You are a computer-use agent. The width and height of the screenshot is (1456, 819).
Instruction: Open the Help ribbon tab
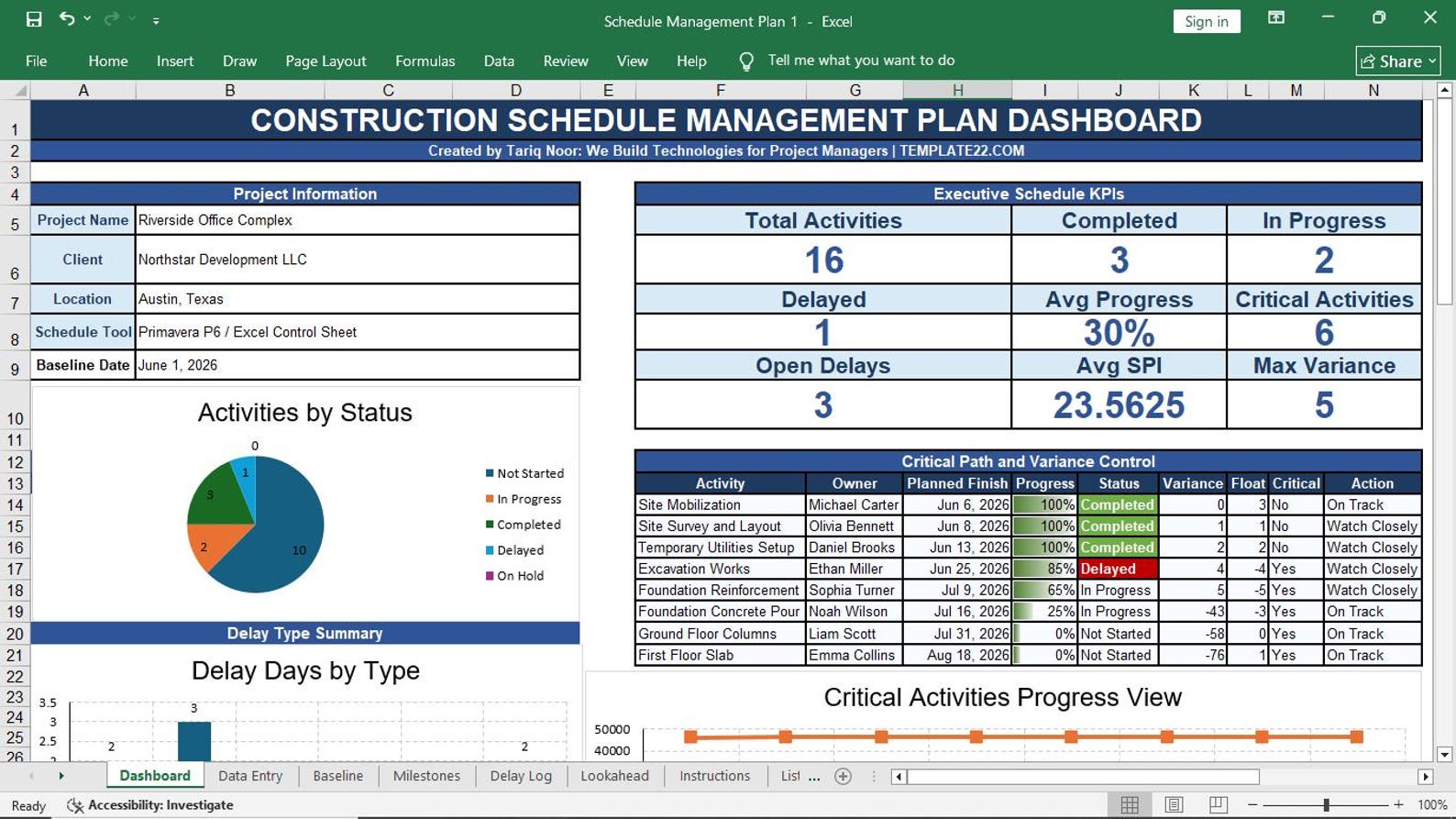tap(691, 61)
